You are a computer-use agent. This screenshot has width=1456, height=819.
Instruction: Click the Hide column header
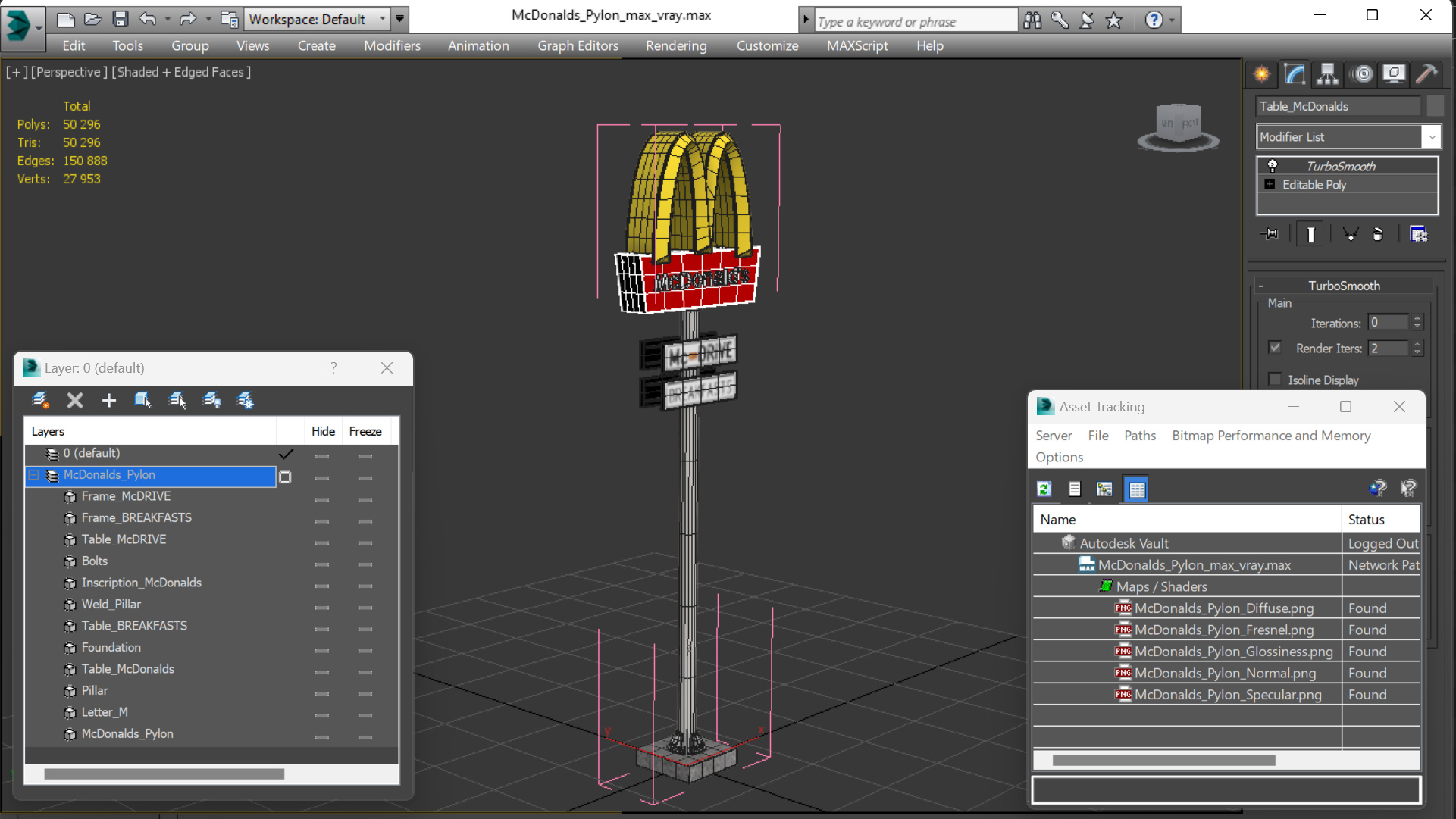click(323, 431)
